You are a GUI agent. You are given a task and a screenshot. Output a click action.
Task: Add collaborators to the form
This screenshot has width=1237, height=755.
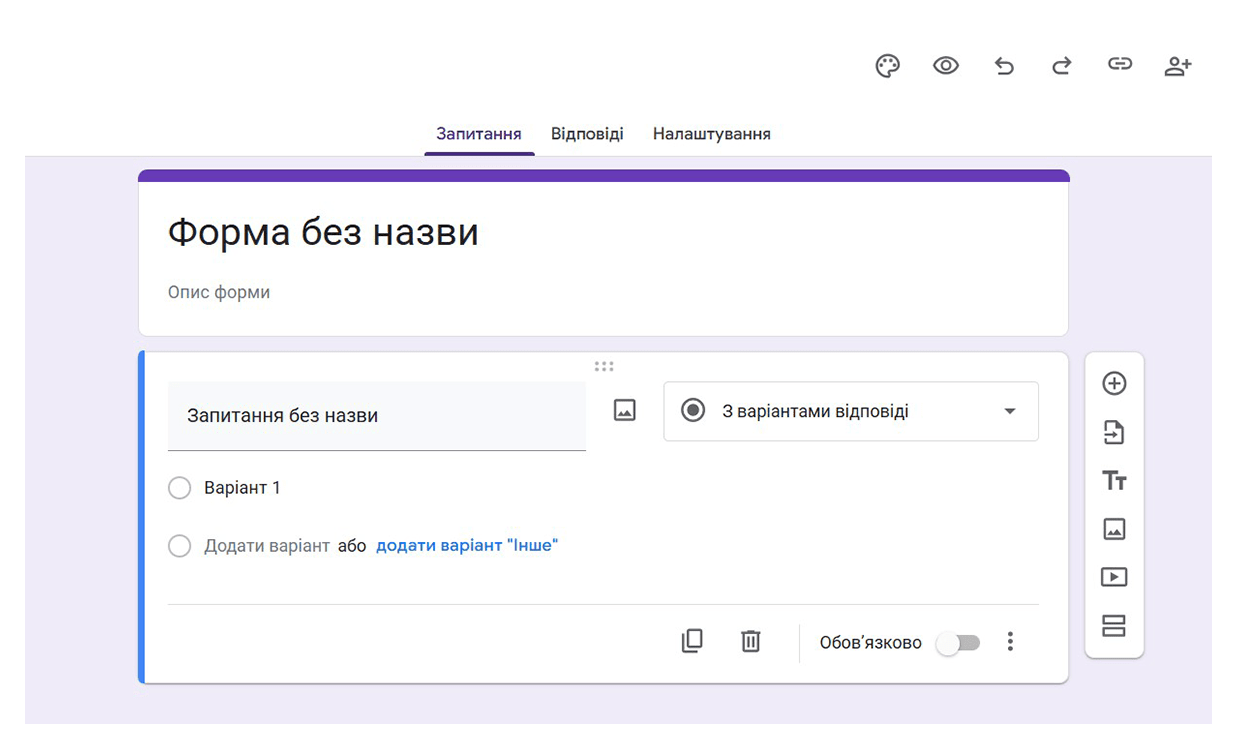pos(1178,64)
